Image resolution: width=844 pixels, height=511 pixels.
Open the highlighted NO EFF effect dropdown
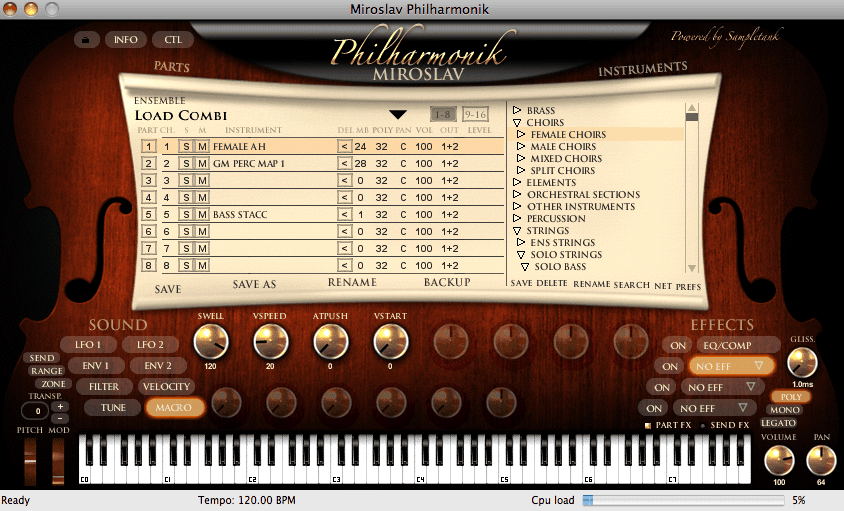732,366
